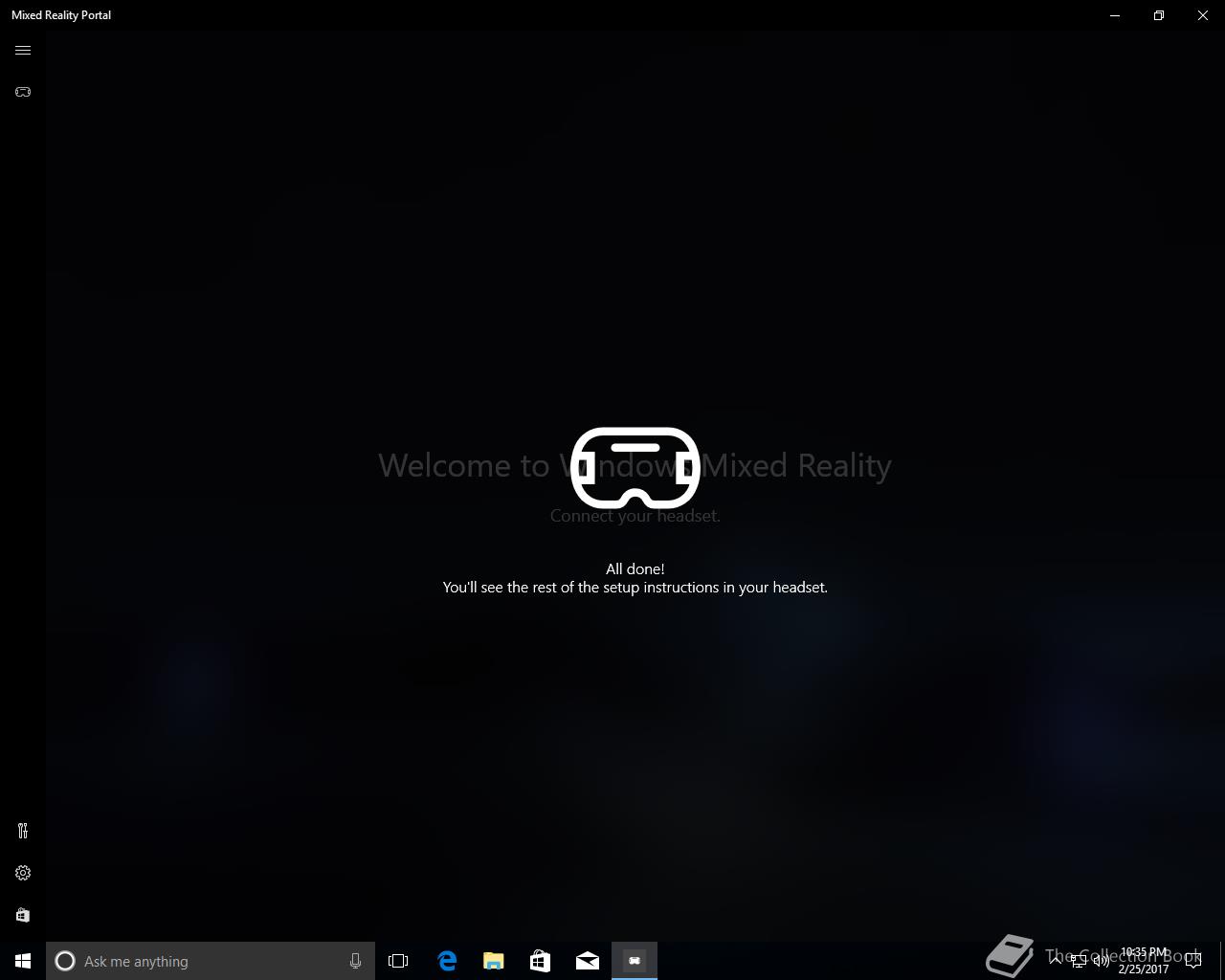Click the "All done!" message text

[635, 568]
